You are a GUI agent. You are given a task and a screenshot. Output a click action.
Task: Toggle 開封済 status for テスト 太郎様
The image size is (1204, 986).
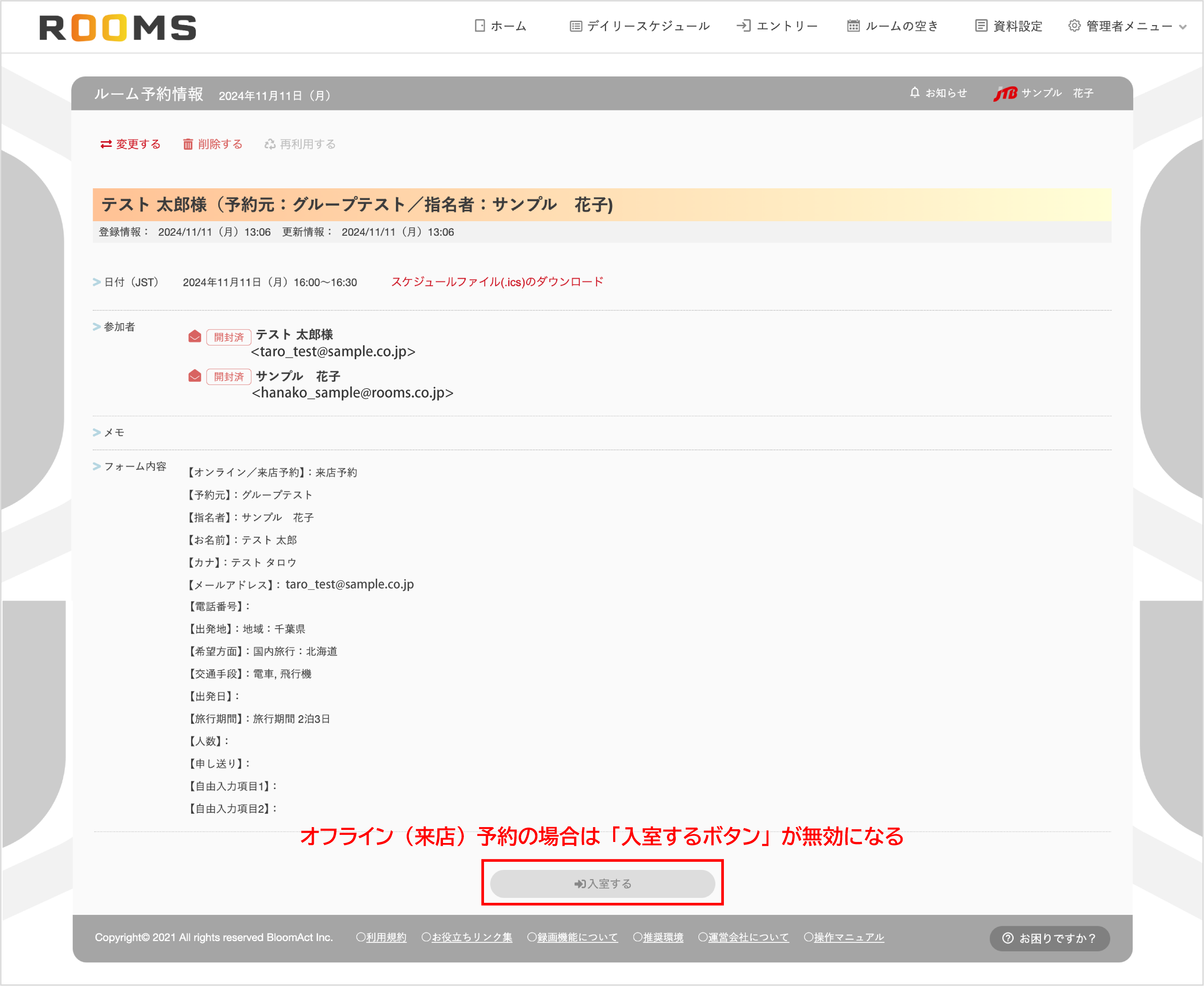point(229,337)
